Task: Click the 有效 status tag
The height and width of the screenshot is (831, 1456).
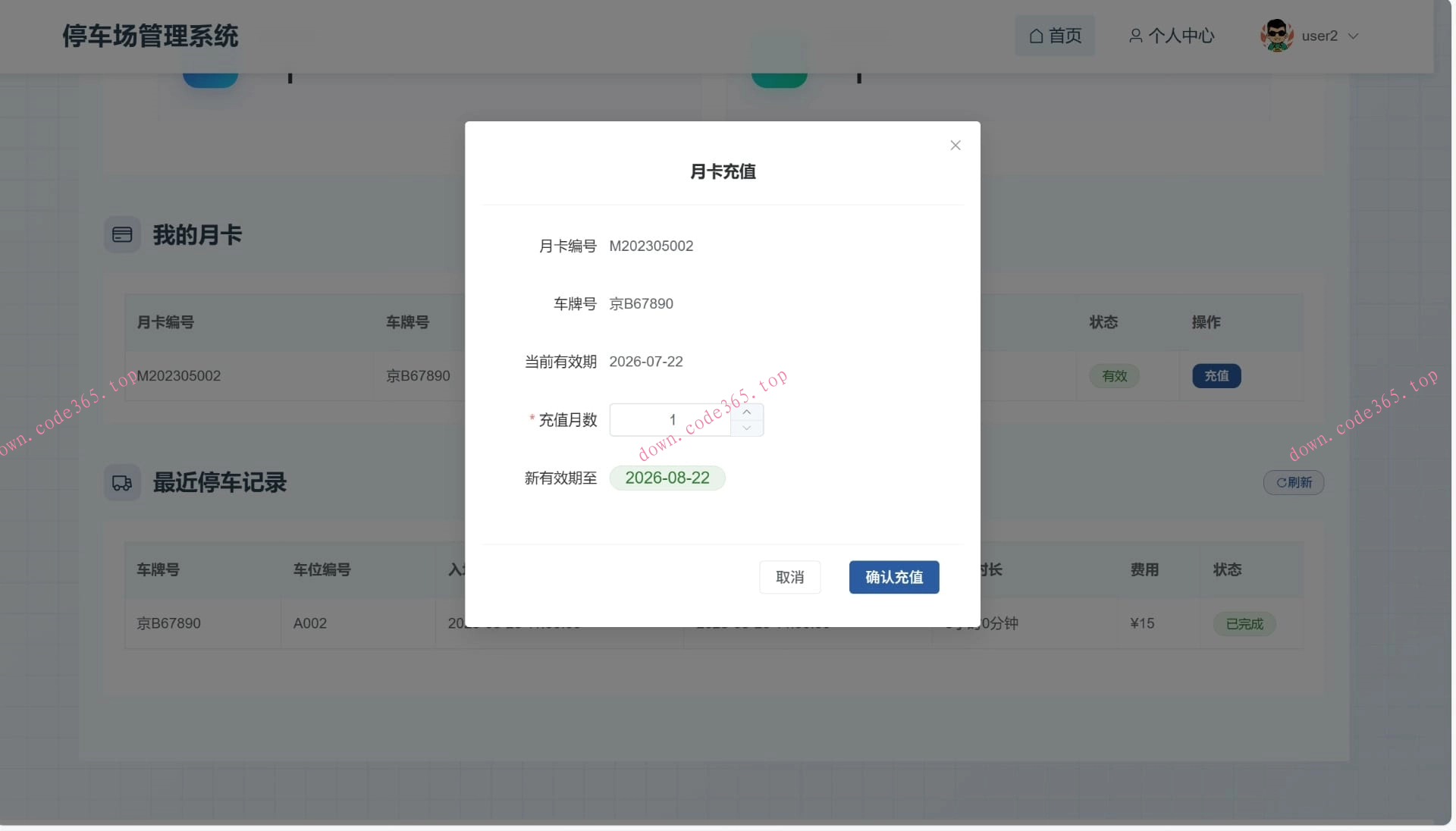Action: pos(1113,375)
